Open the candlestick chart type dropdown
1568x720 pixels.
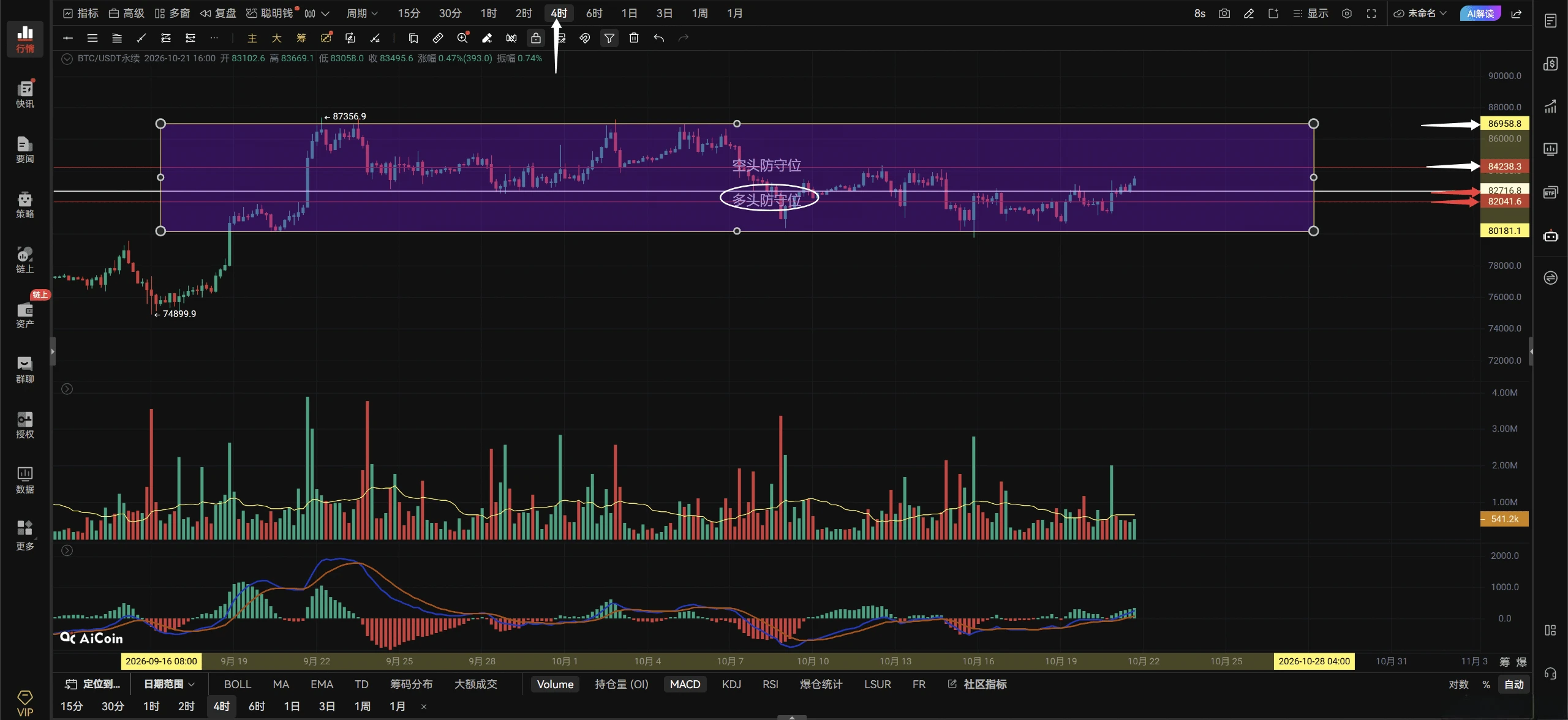[x=317, y=13]
